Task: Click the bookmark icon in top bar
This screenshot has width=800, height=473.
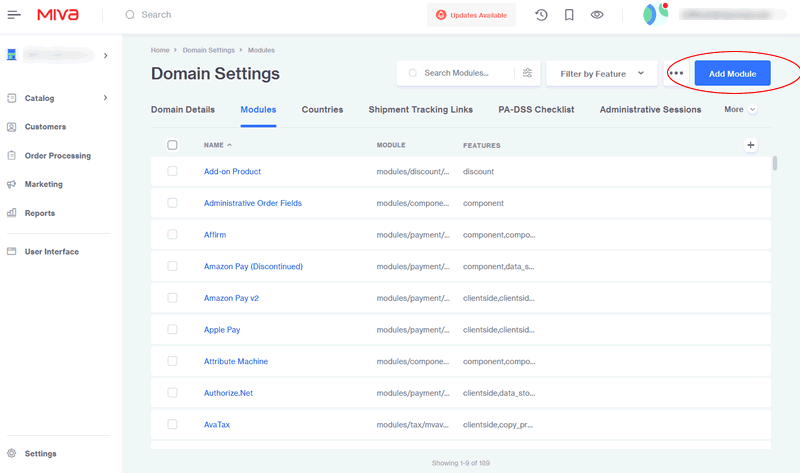Action: (569, 15)
